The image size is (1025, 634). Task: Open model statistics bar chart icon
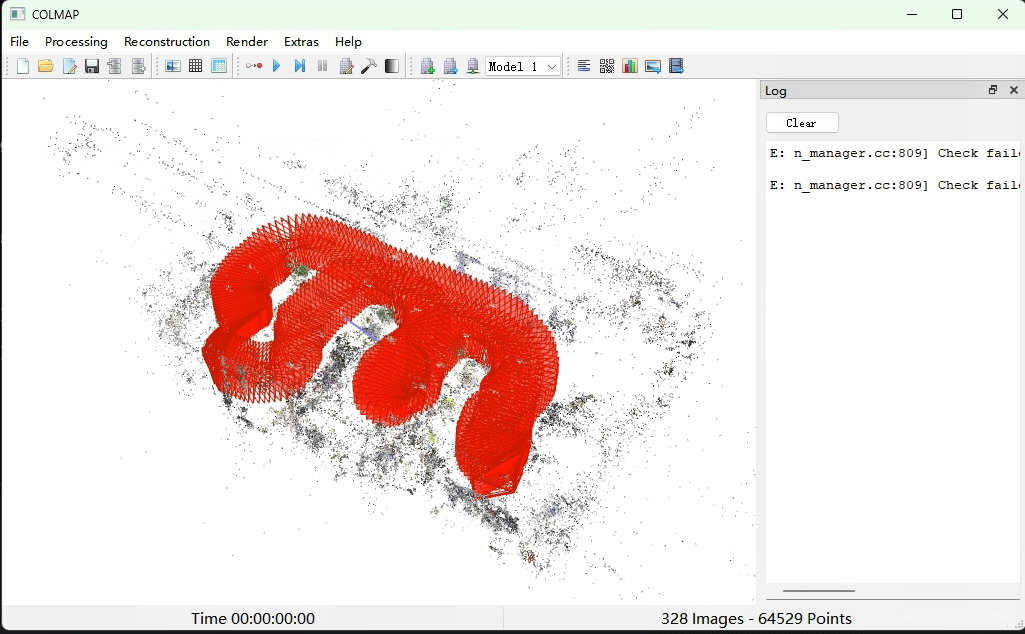(630, 66)
